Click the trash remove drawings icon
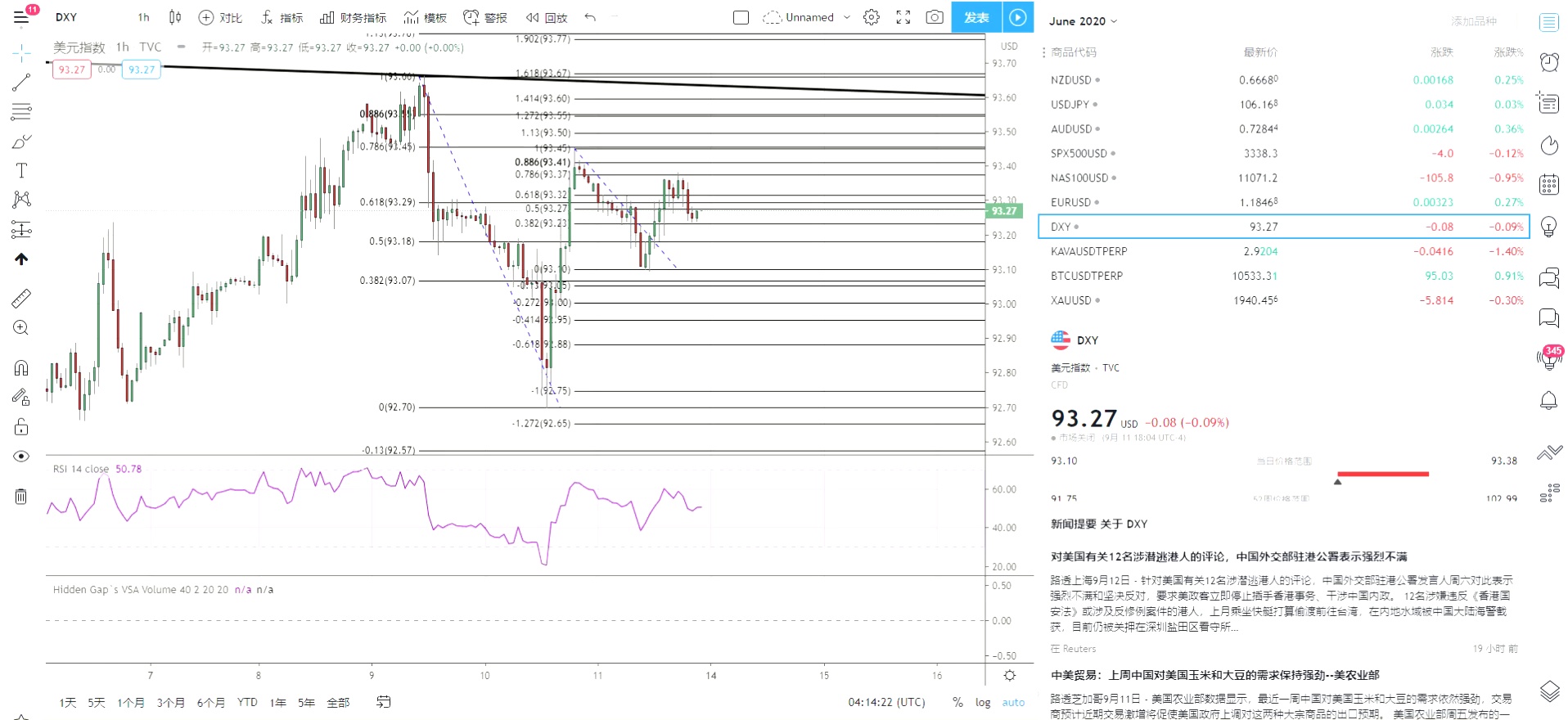1568x720 pixels. pos(21,496)
